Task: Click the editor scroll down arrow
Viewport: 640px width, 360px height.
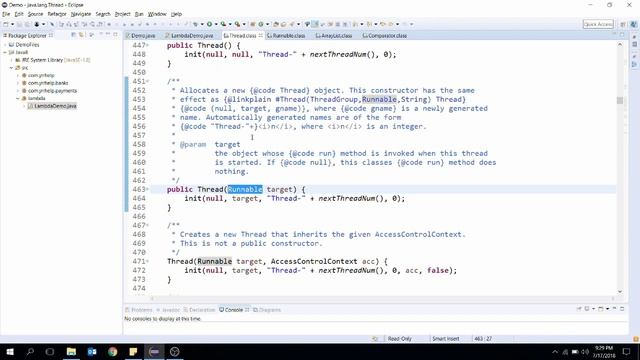Action: click(x=620, y=291)
